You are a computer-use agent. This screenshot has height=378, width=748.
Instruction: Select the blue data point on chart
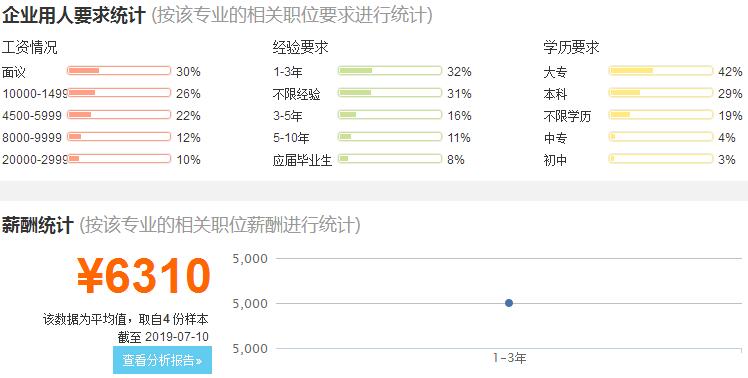click(x=509, y=303)
